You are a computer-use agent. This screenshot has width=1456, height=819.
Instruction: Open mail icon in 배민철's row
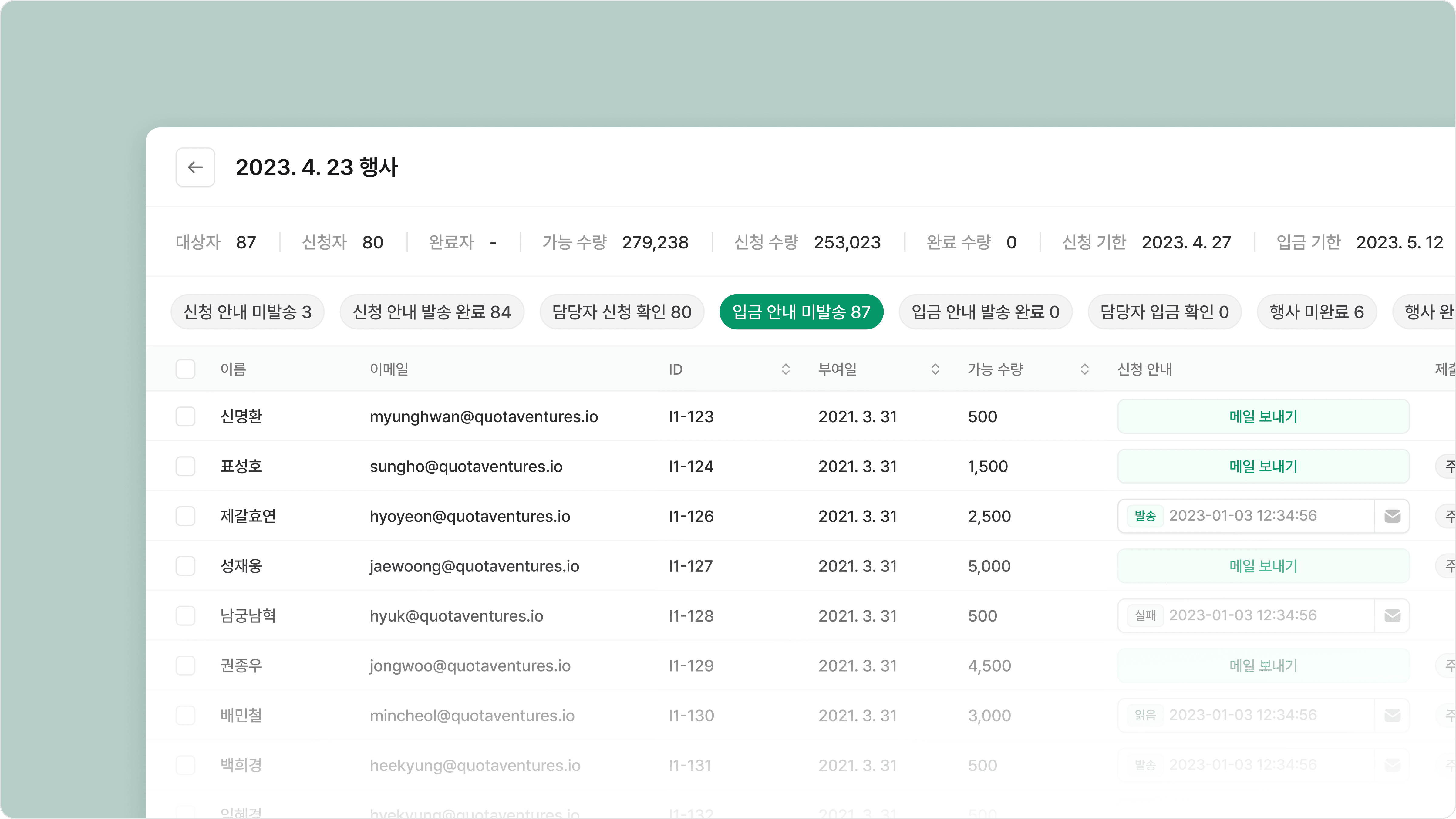1393,715
